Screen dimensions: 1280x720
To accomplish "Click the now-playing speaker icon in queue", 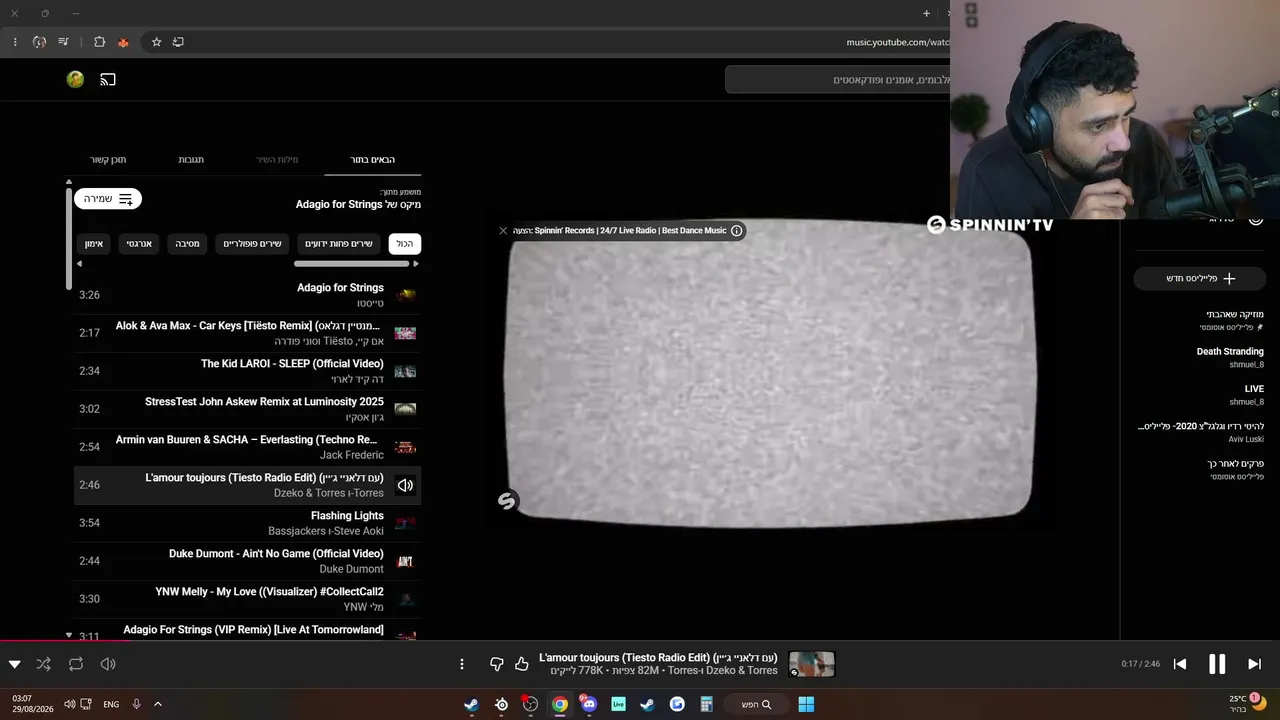I will point(405,485).
